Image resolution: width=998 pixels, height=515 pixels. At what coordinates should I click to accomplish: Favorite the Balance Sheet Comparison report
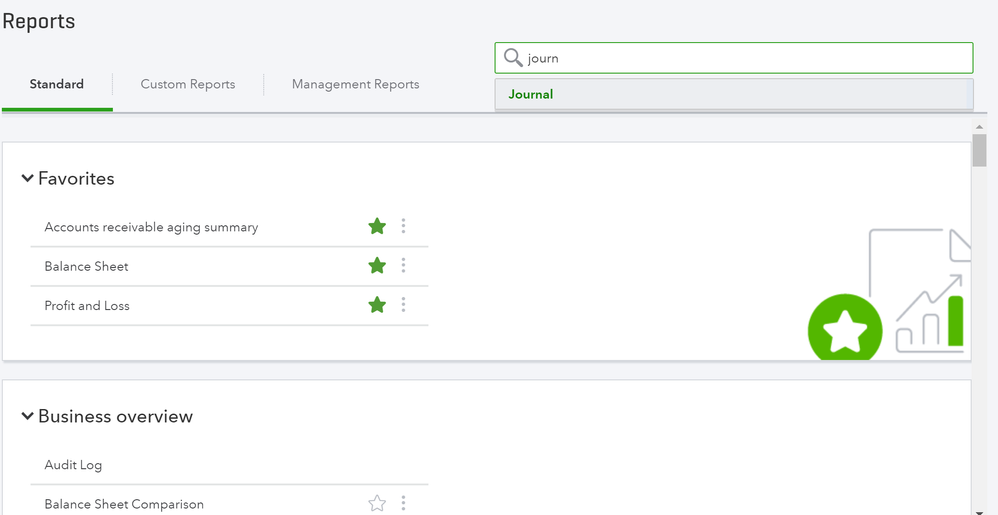(x=377, y=504)
